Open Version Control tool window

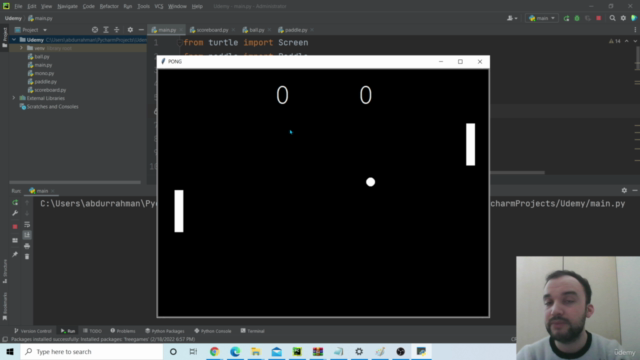pyautogui.click(x=33, y=331)
